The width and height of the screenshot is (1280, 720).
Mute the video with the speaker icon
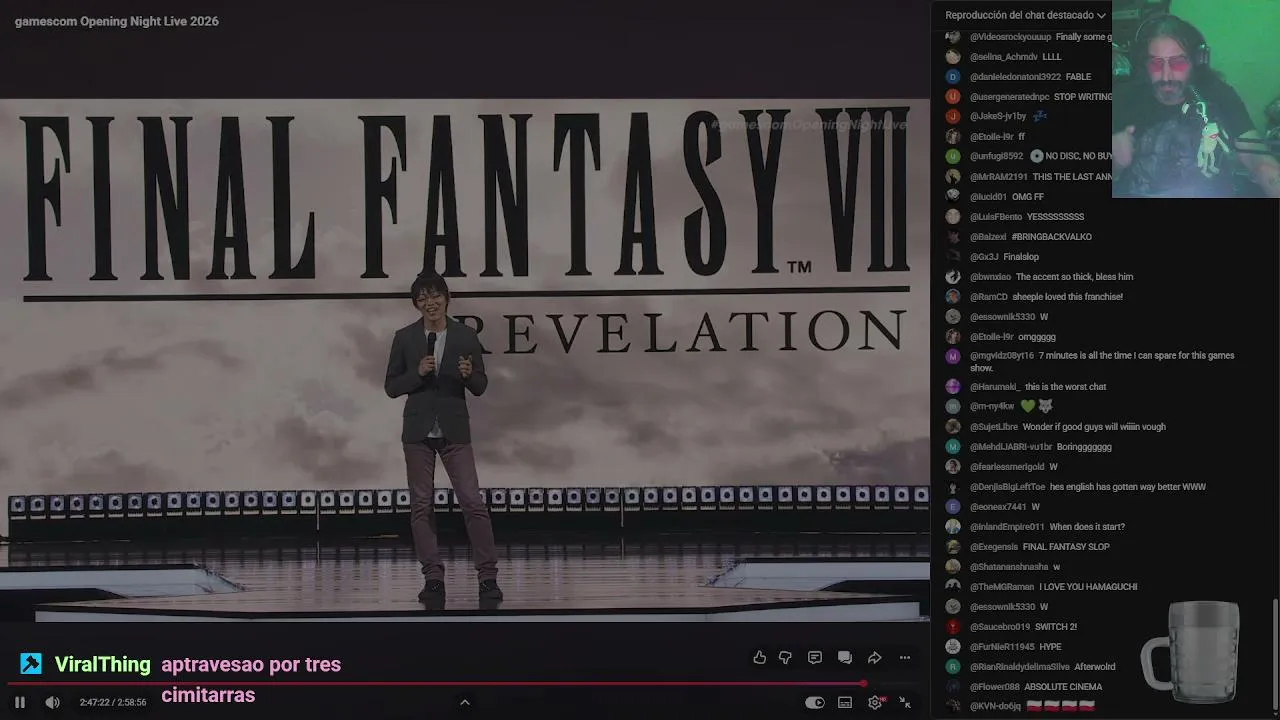(x=52, y=702)
